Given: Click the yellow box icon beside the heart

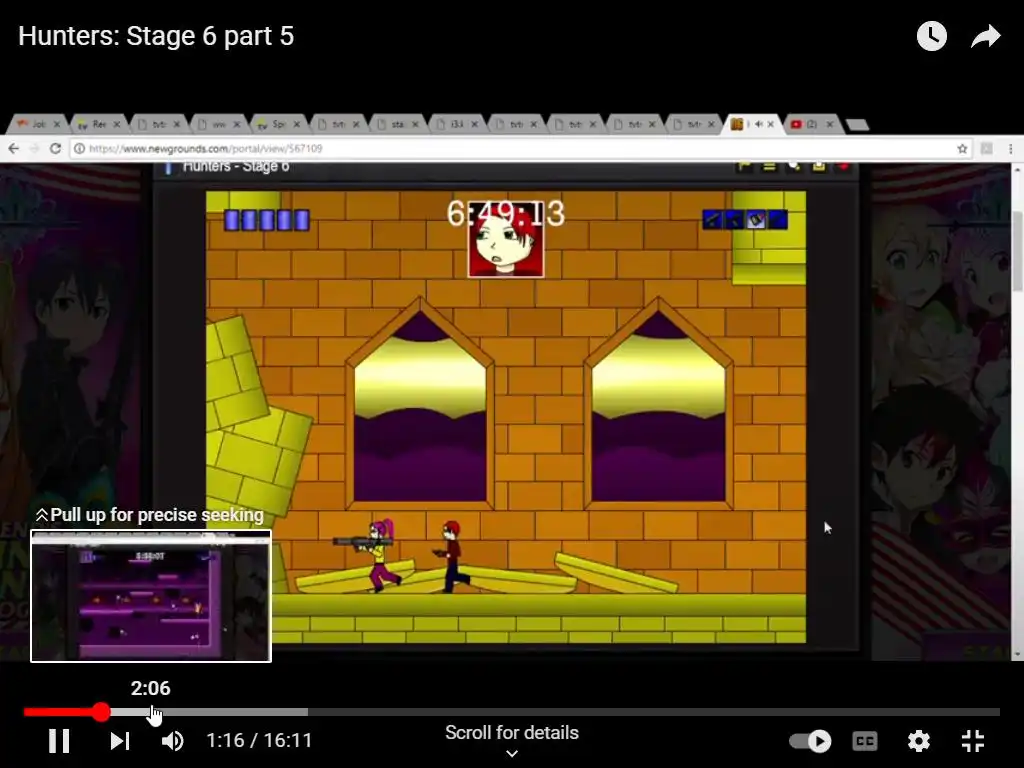Looking at the screenshot, I should pyautogui.click(x=819, y=167).
